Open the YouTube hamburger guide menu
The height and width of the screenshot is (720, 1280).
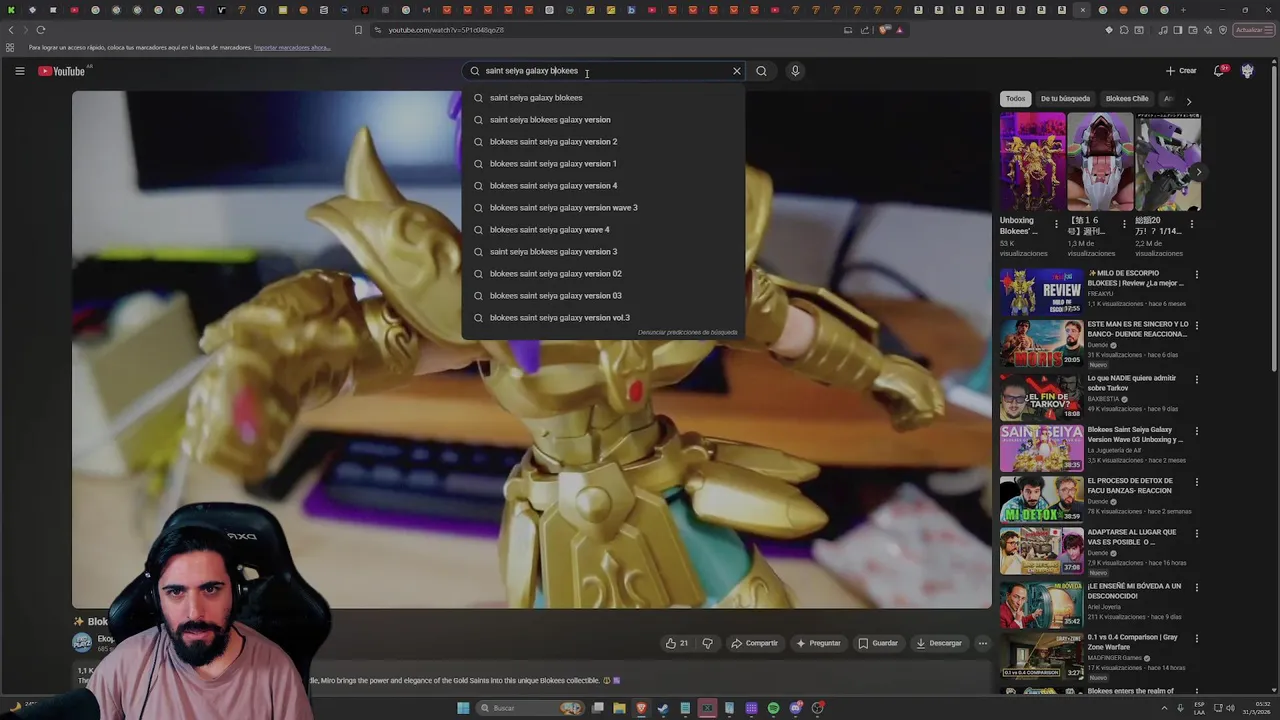pos(19,71)
